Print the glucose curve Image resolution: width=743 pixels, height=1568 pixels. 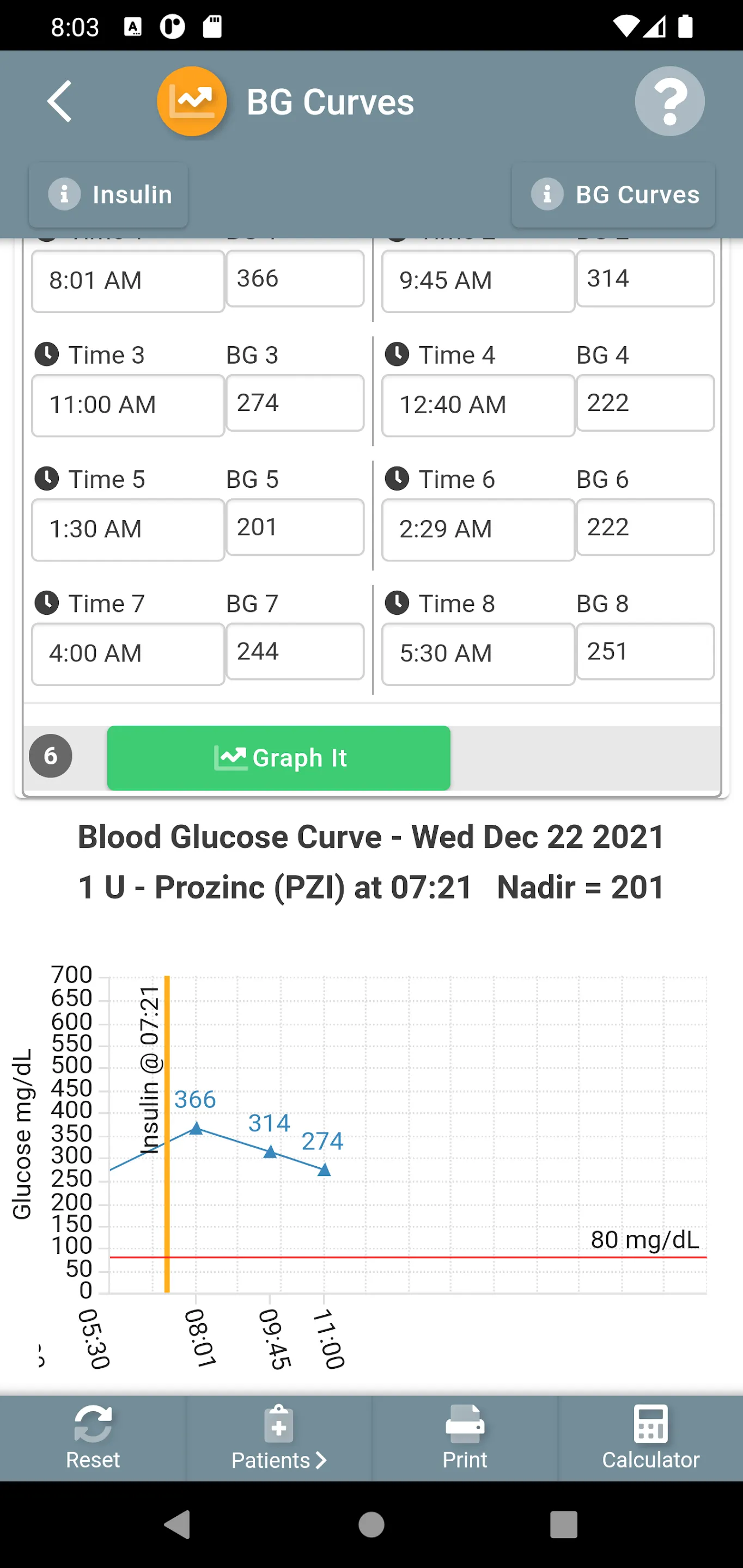[465, 1438]
